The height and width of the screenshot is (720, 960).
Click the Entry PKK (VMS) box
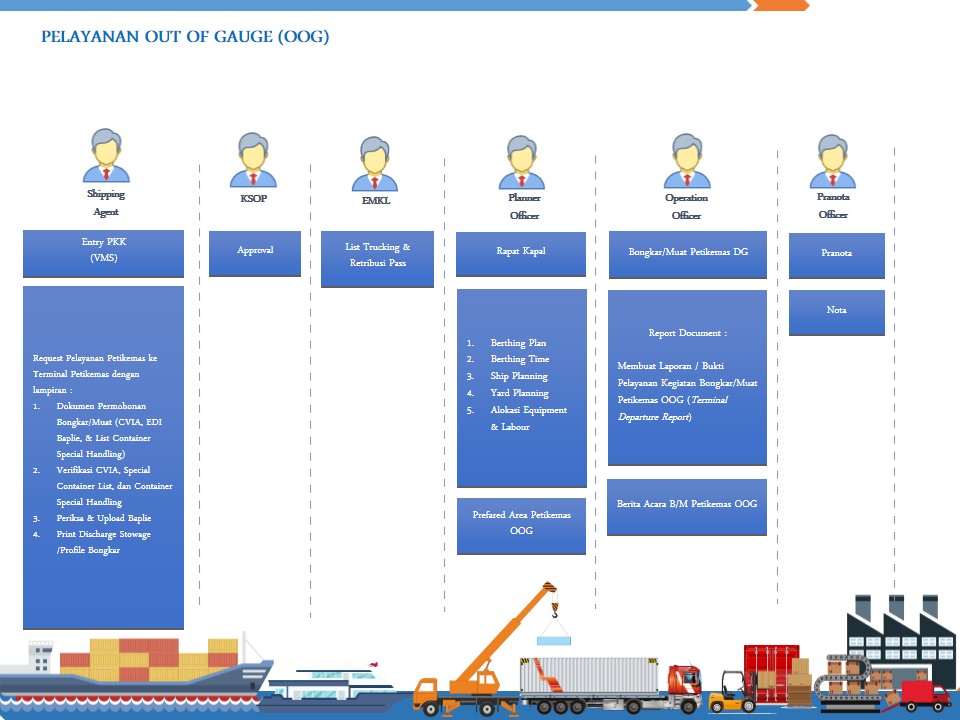click(104, 254)
